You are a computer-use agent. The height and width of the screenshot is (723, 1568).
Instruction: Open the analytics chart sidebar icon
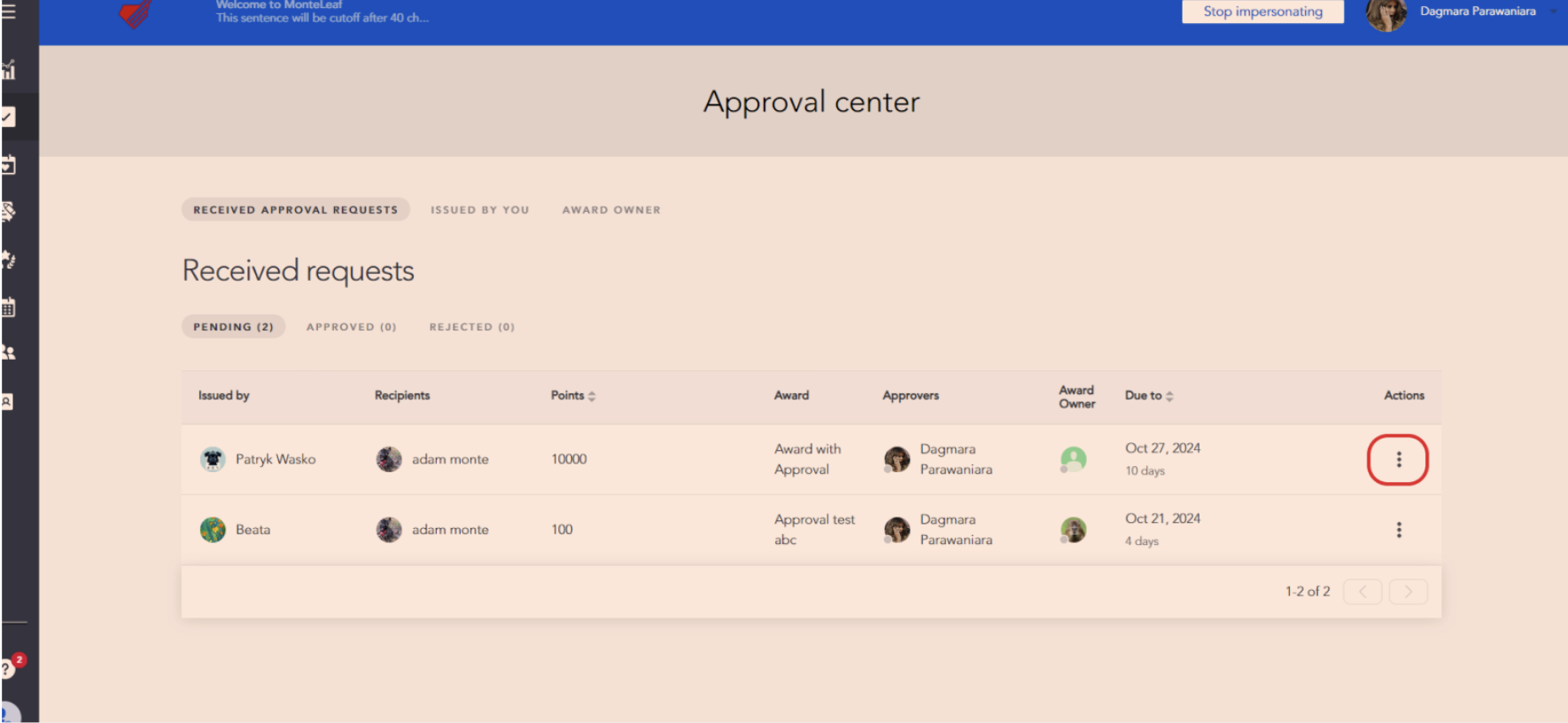[9, 70]
